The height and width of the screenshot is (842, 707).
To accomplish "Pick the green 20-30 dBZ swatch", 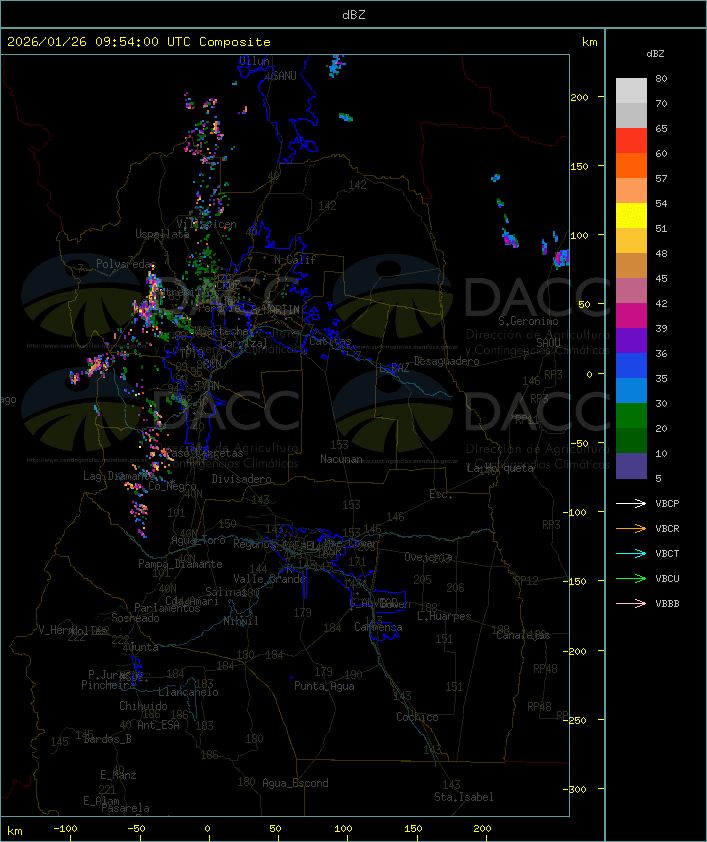I will coord(631,416).
